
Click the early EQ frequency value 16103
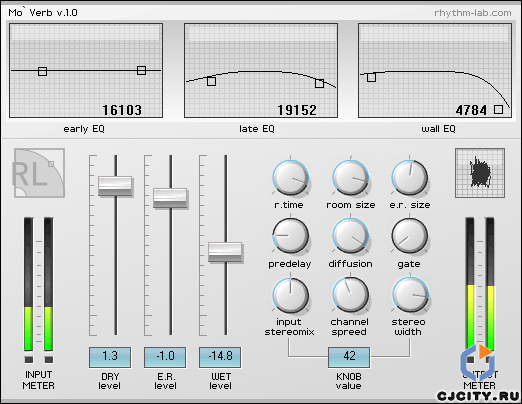click(122, 110)
